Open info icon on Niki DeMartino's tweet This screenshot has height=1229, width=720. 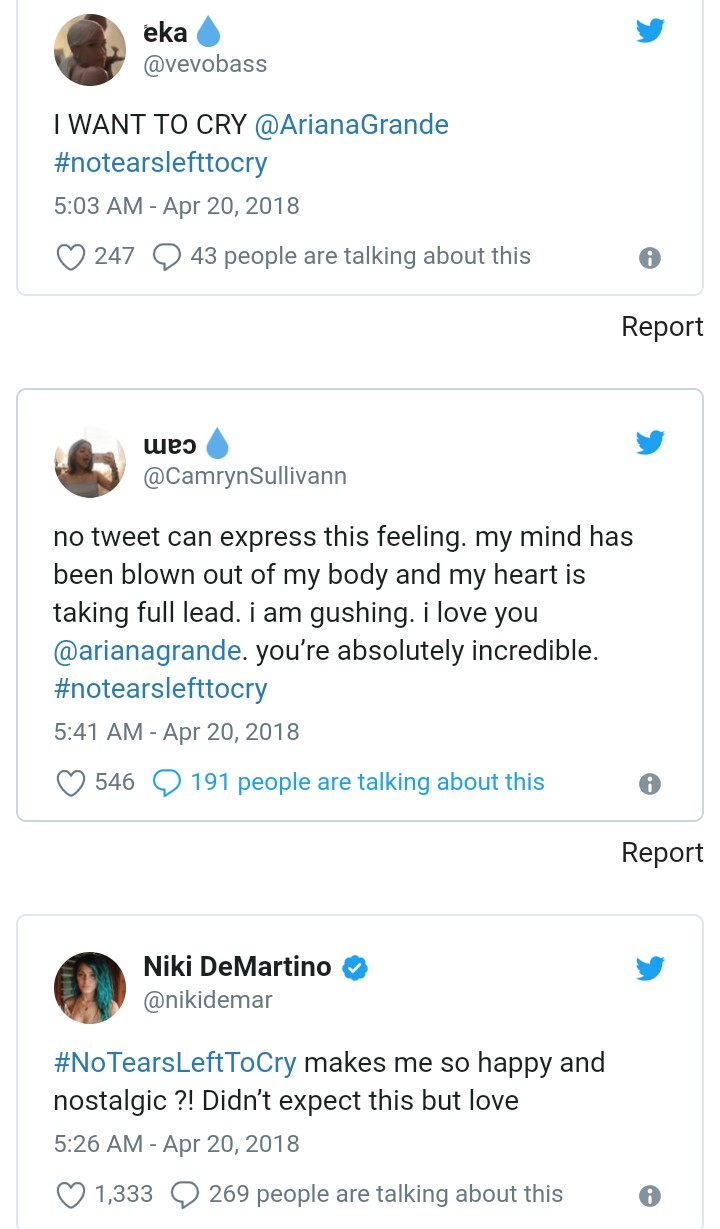coord(649,1195)
